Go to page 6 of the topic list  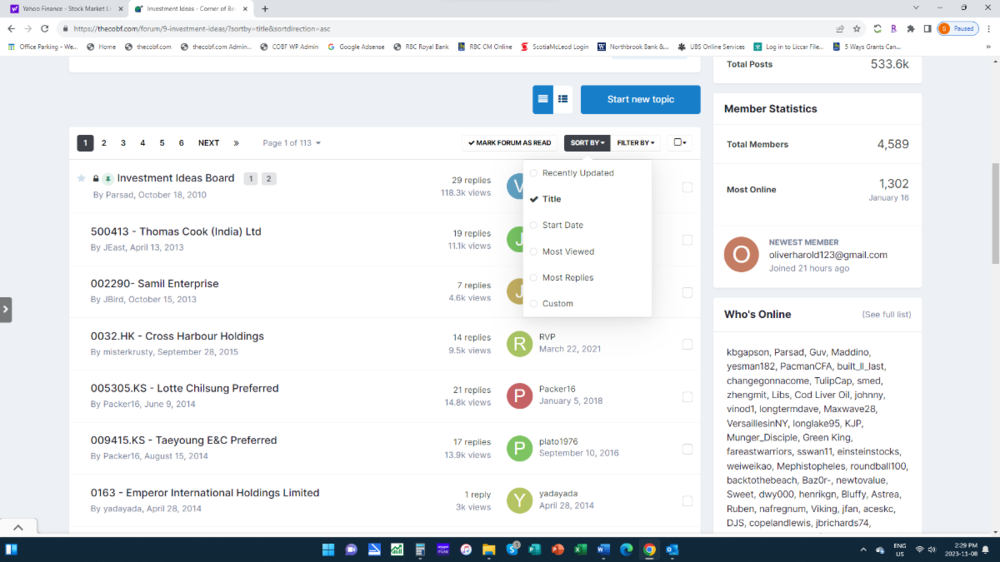point(181,143)
